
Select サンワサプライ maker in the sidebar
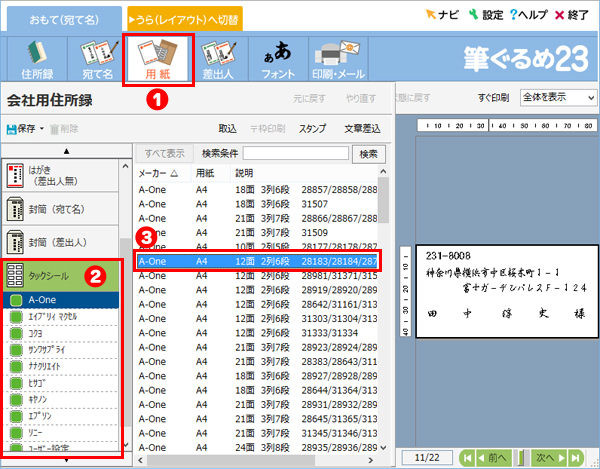click(61, 350)
